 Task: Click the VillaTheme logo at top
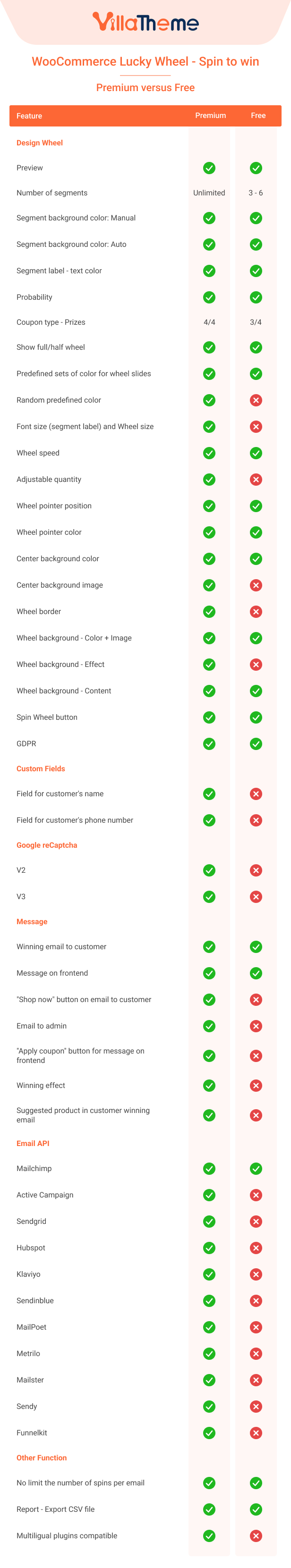click(x=145, y=23)
